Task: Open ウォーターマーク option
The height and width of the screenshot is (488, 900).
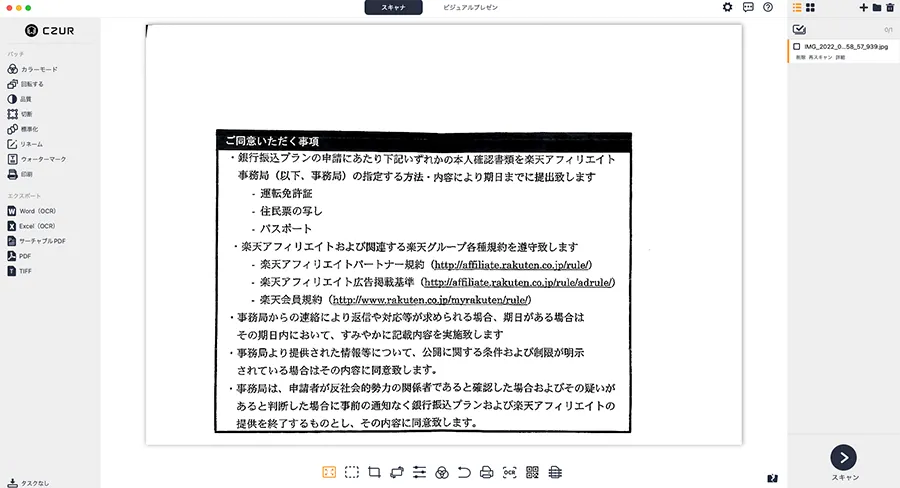Action: coord(37,159)
